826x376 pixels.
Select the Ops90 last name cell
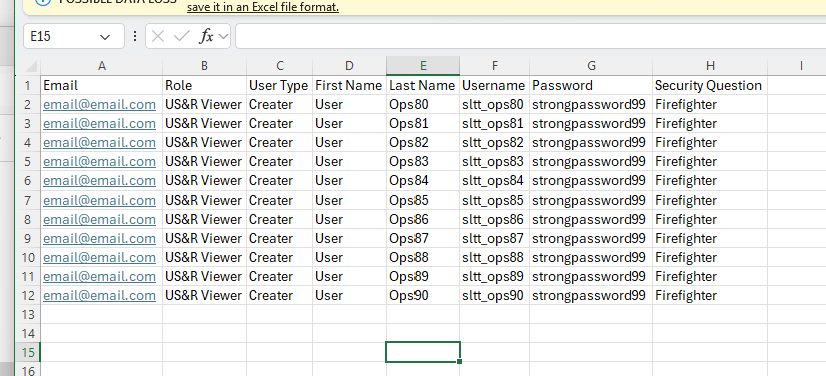(423, 295)
